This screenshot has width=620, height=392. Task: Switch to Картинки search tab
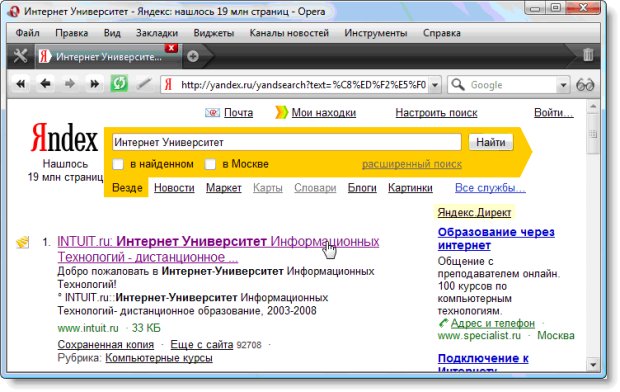click(x=410, y=187)
